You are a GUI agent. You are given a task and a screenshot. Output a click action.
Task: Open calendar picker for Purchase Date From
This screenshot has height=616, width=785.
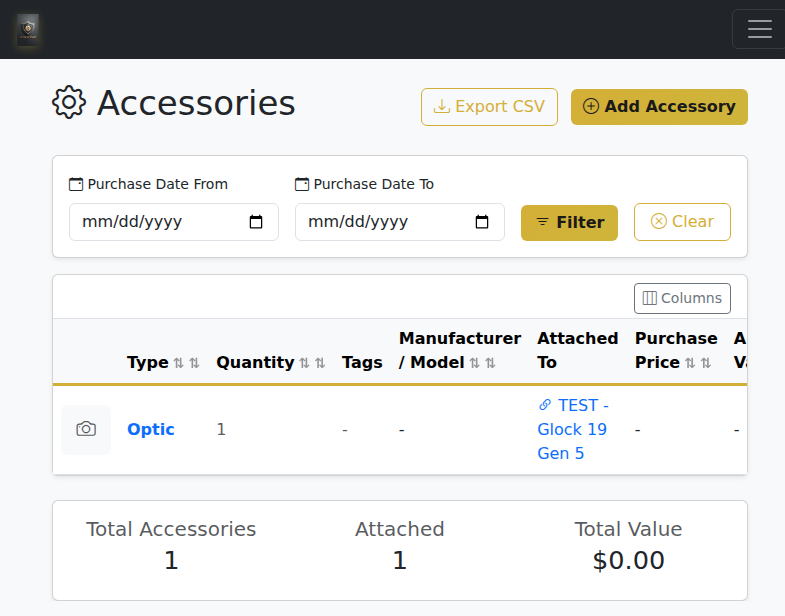pos(256,222)
